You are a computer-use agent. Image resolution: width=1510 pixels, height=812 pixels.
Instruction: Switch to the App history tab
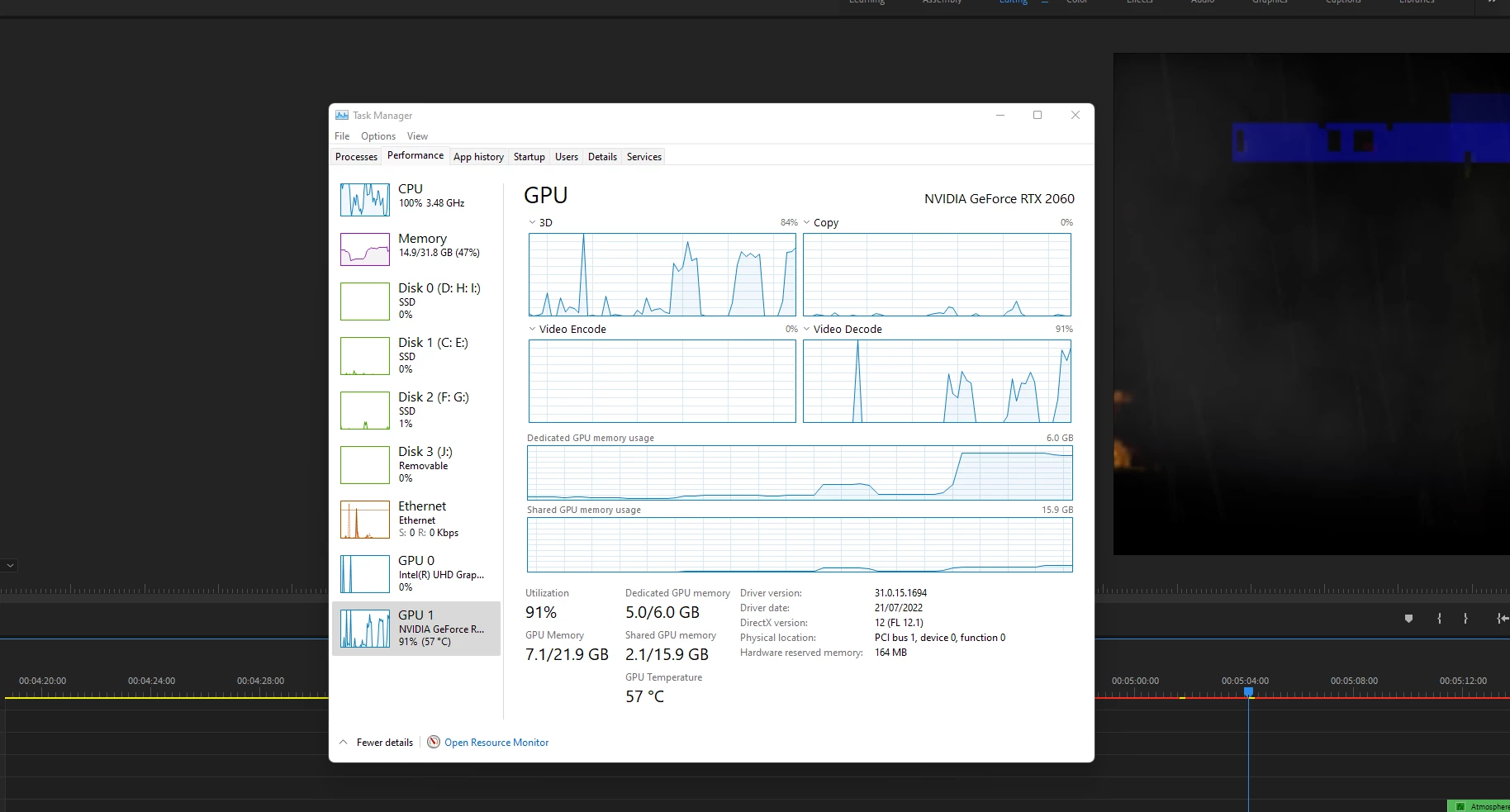click(478, 157)
